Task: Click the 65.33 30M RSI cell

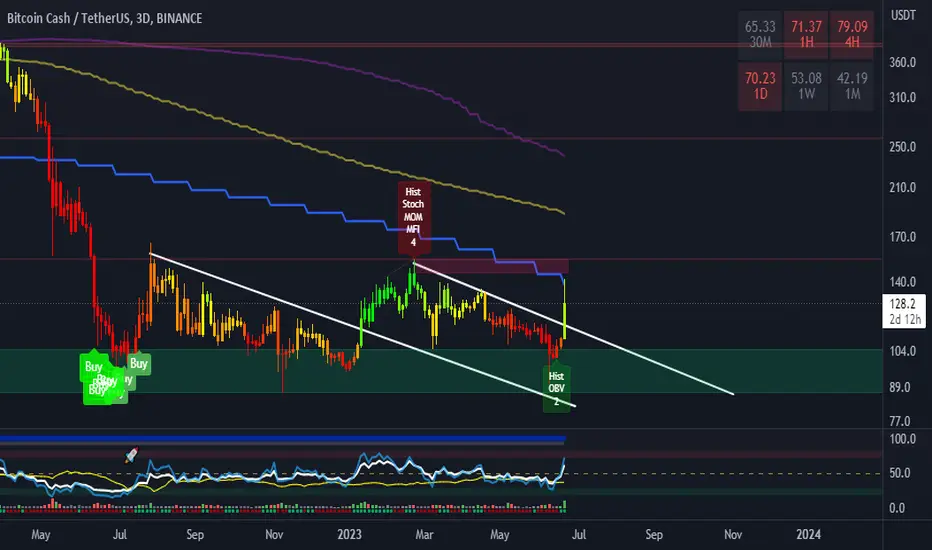Action: coord(760,34)
